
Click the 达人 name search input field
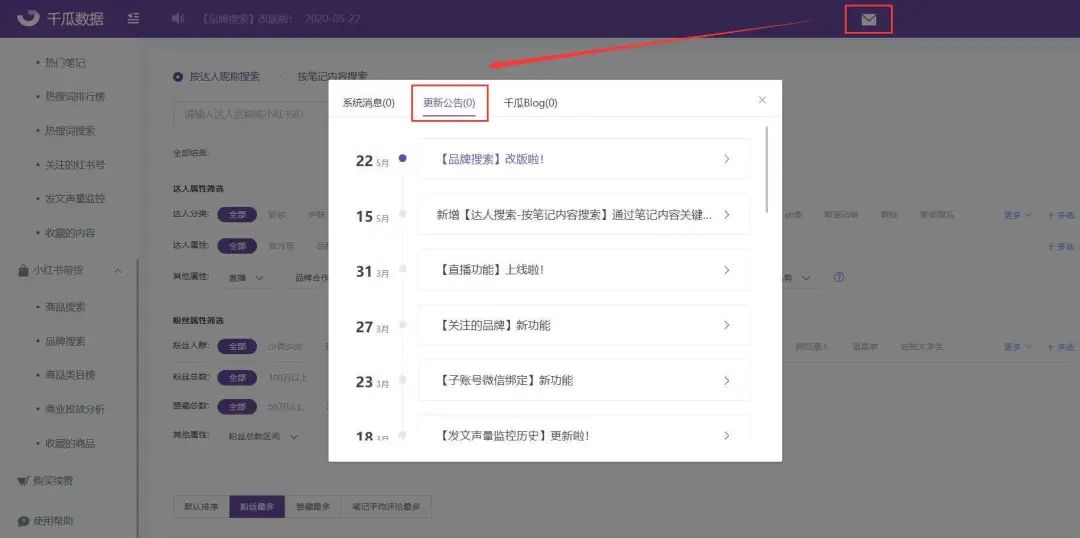coord(251,114)
